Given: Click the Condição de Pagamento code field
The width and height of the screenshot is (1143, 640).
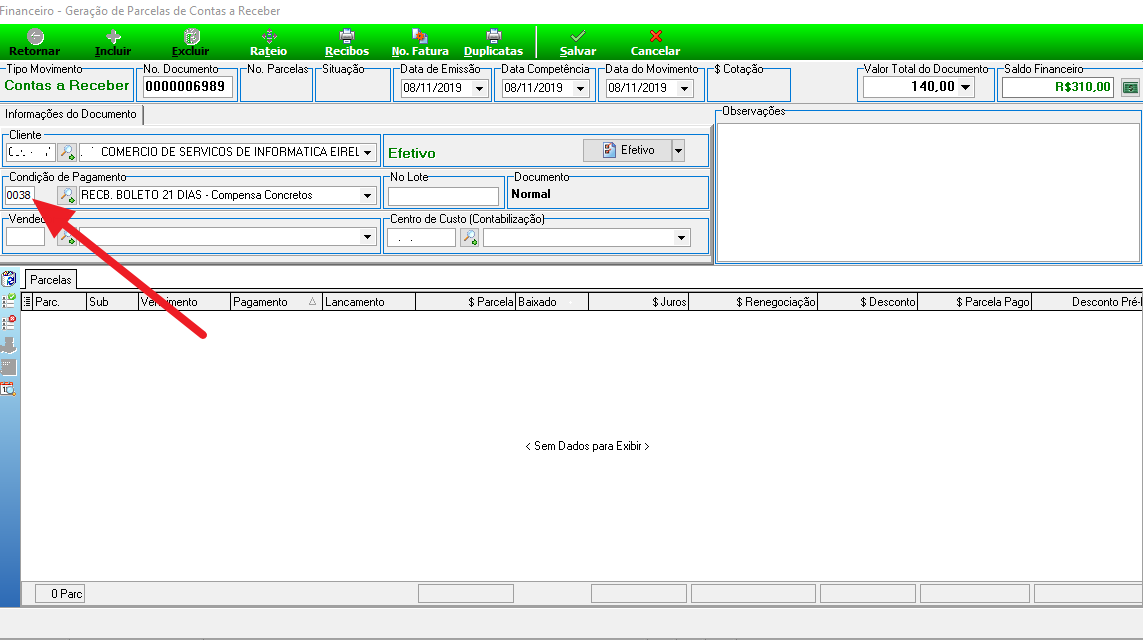Looking at the screenshot, I should [x=20, y=195].
